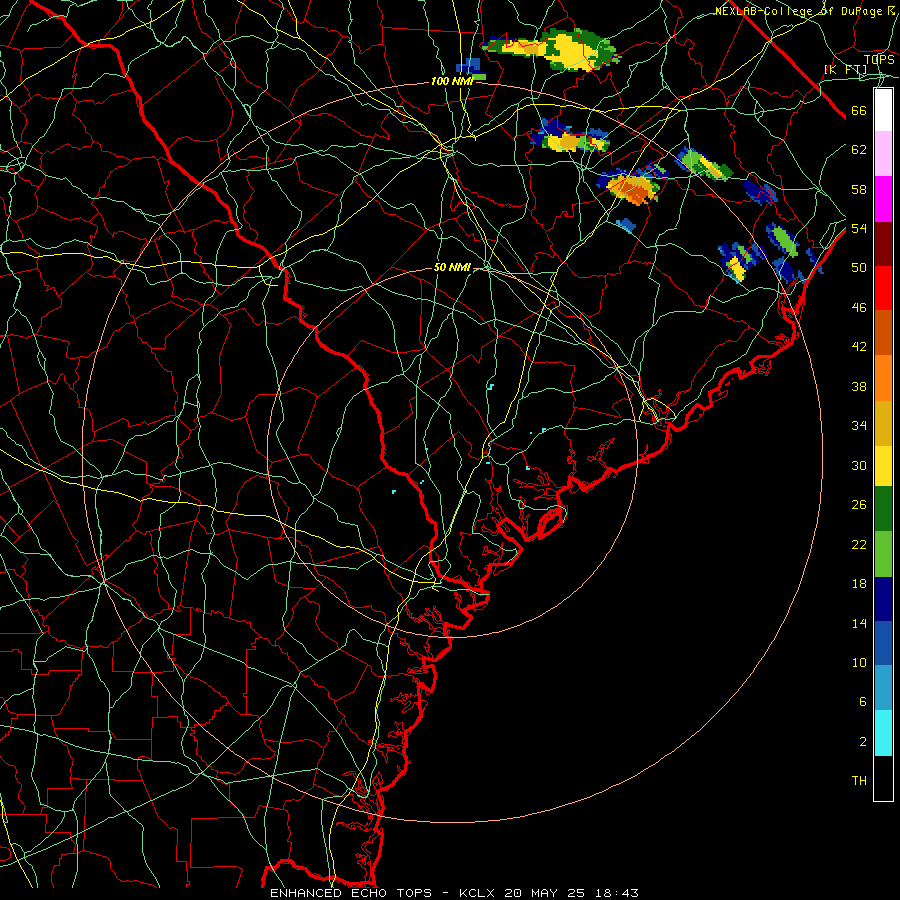The height and width of the screenshot is (900, 900).
Task: Click the "14" scale label
Action: coord(859,623)
